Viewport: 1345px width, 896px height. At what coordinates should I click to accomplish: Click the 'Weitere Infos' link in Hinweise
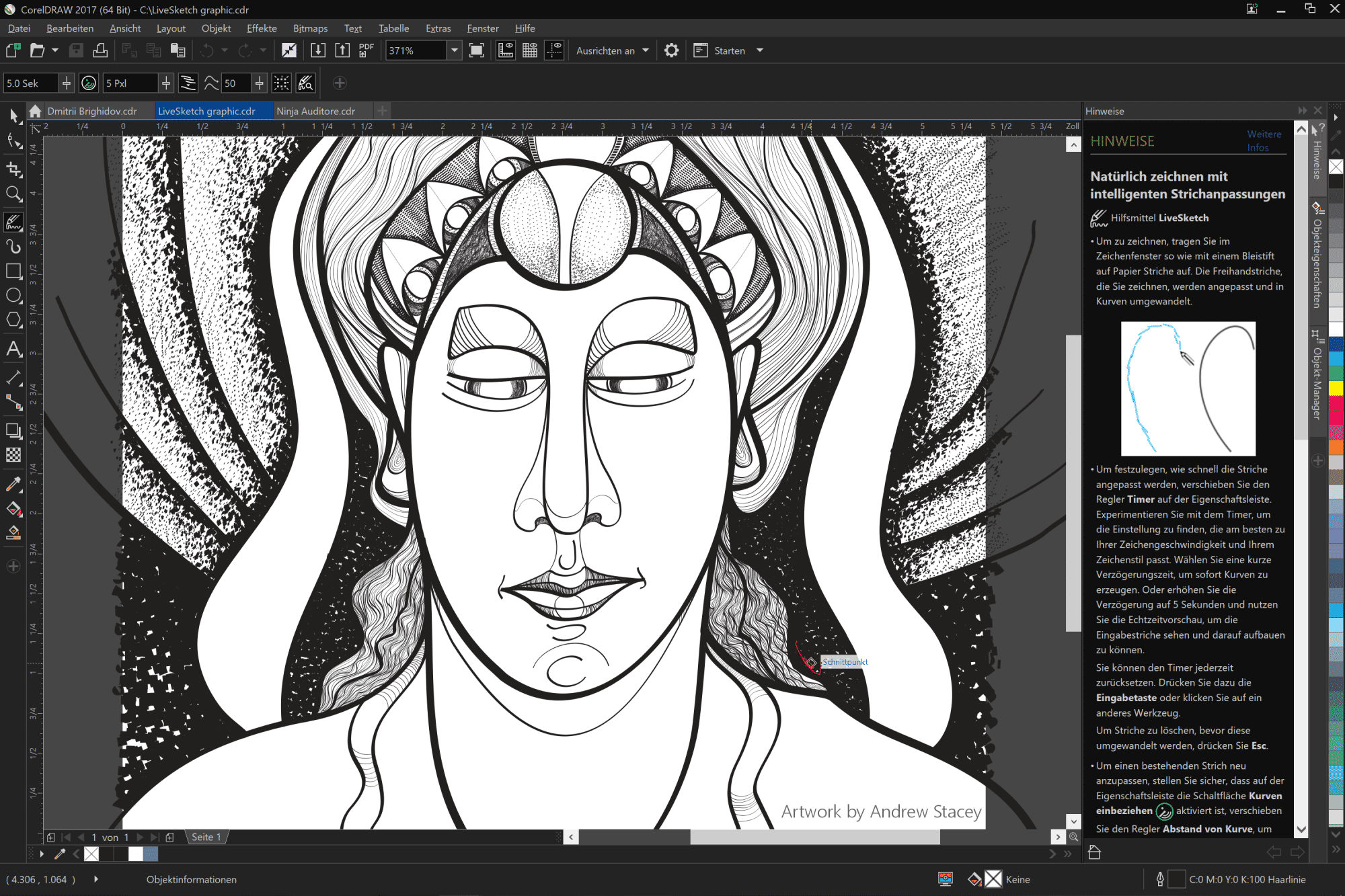pos(1264,140)
